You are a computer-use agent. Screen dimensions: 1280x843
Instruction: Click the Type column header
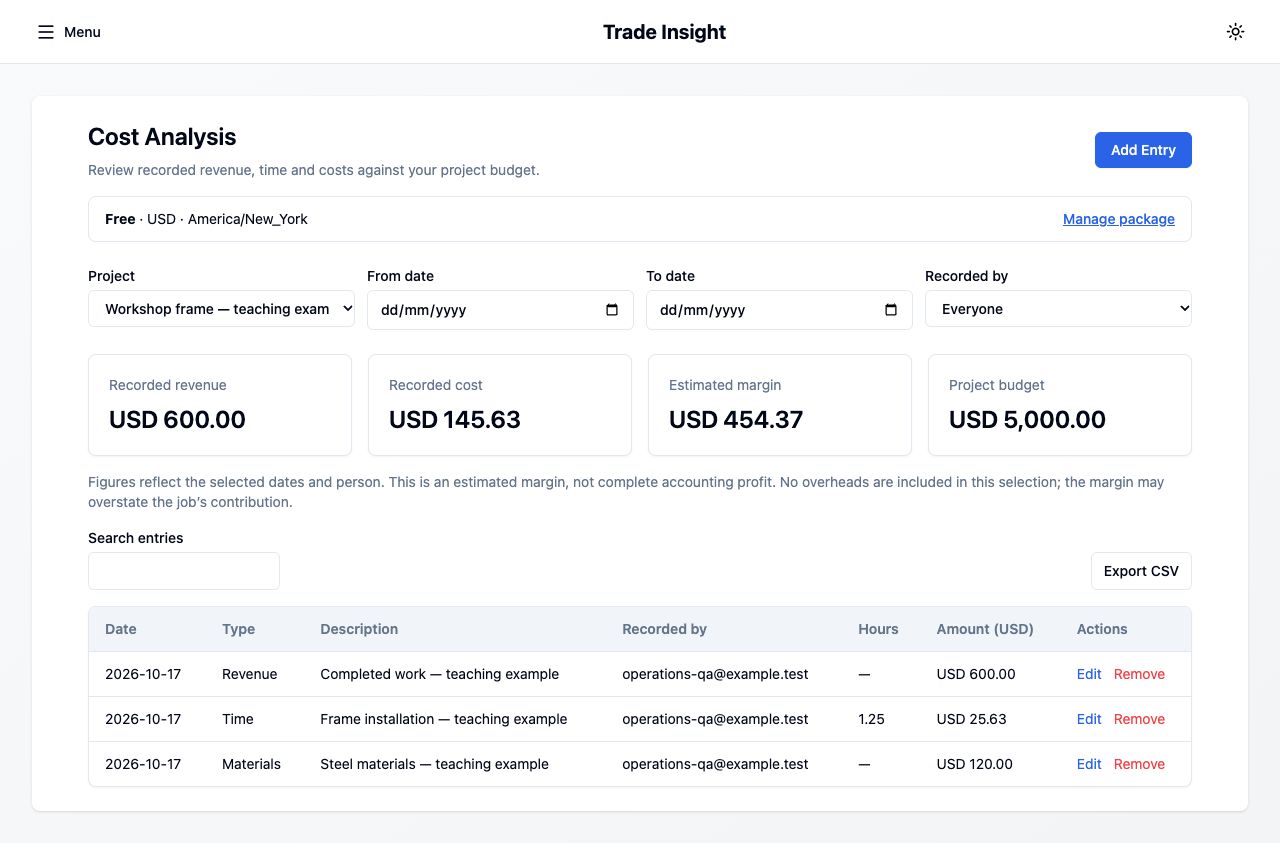[238, 629]
